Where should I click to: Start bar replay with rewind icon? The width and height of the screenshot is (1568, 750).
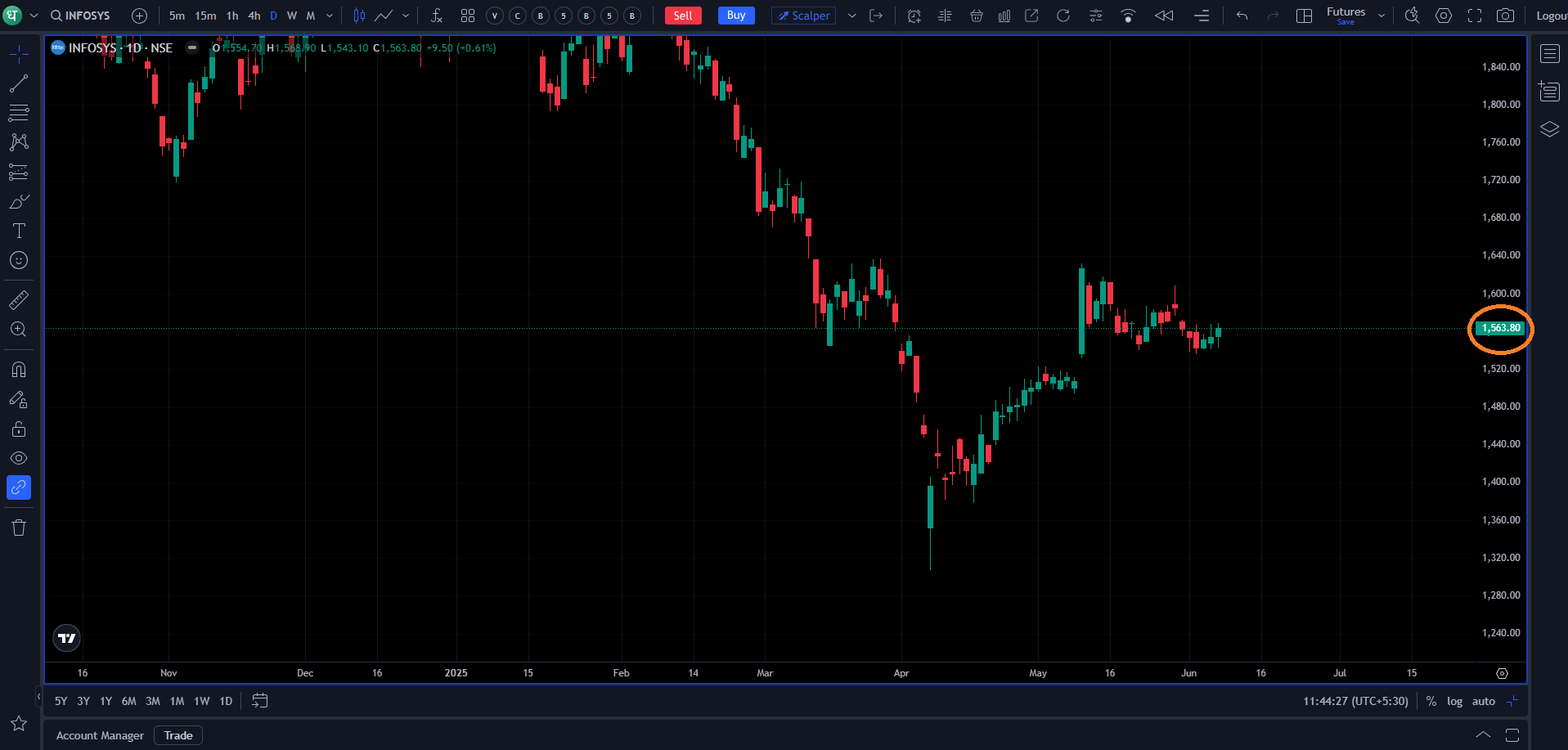1164,16
